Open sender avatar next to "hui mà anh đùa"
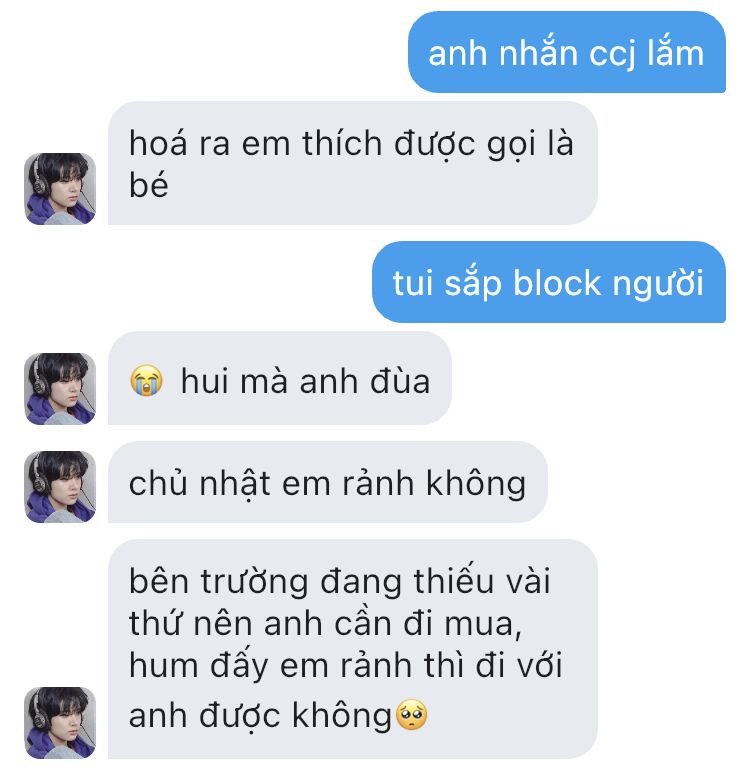 pos(60,388)
